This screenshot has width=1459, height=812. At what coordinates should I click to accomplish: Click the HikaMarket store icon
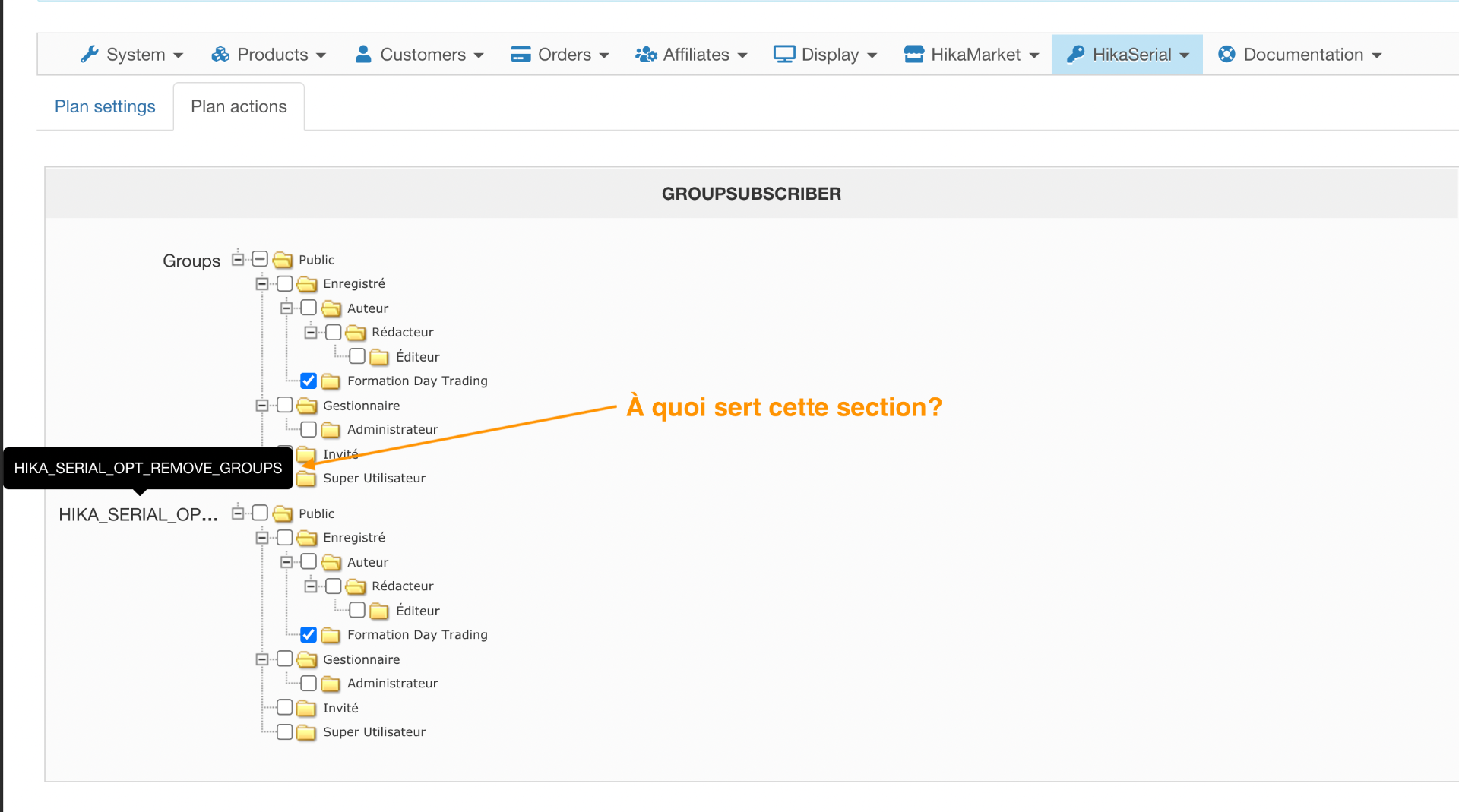pos(913,54)
